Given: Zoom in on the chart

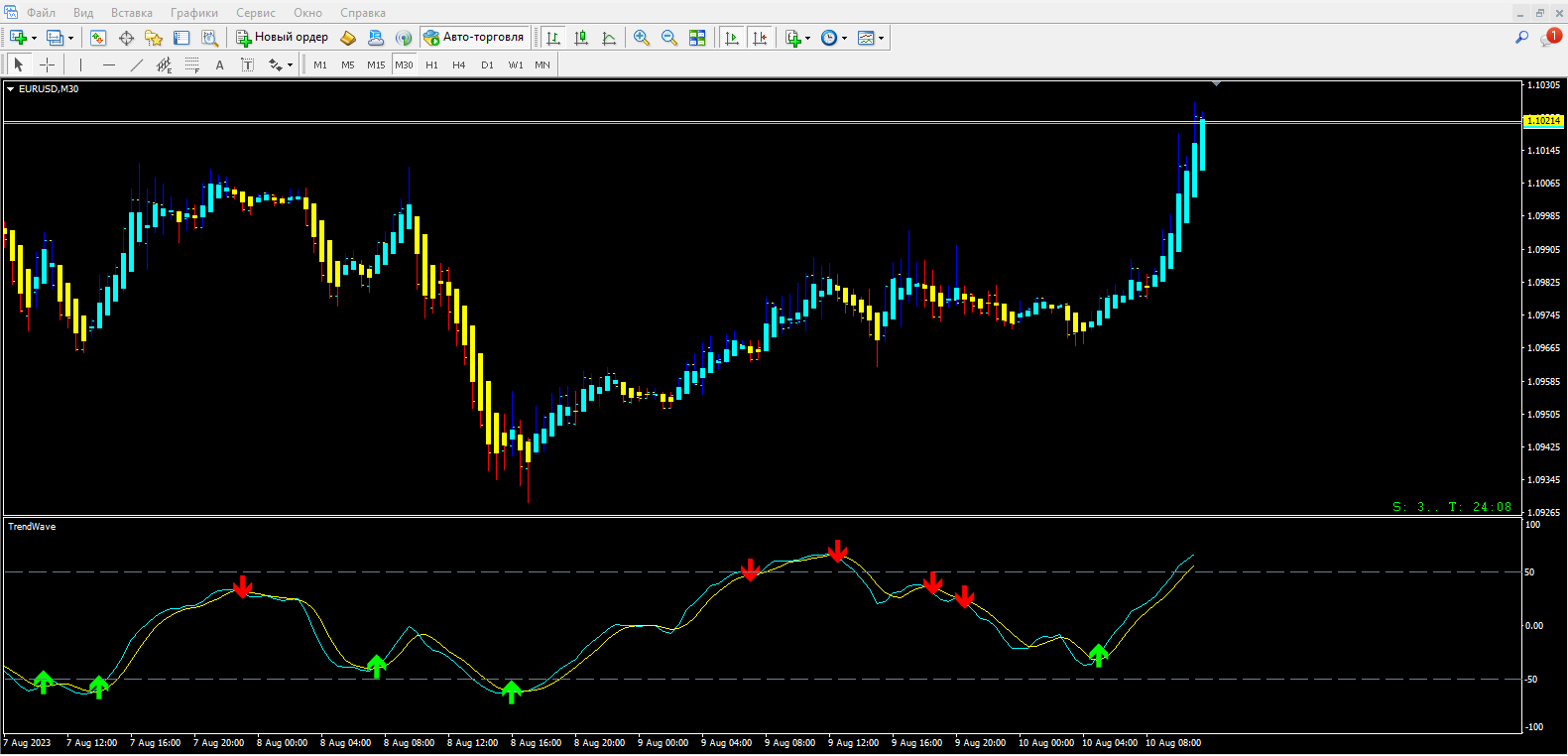Looking at the screenshot, I should pos(642,38).
